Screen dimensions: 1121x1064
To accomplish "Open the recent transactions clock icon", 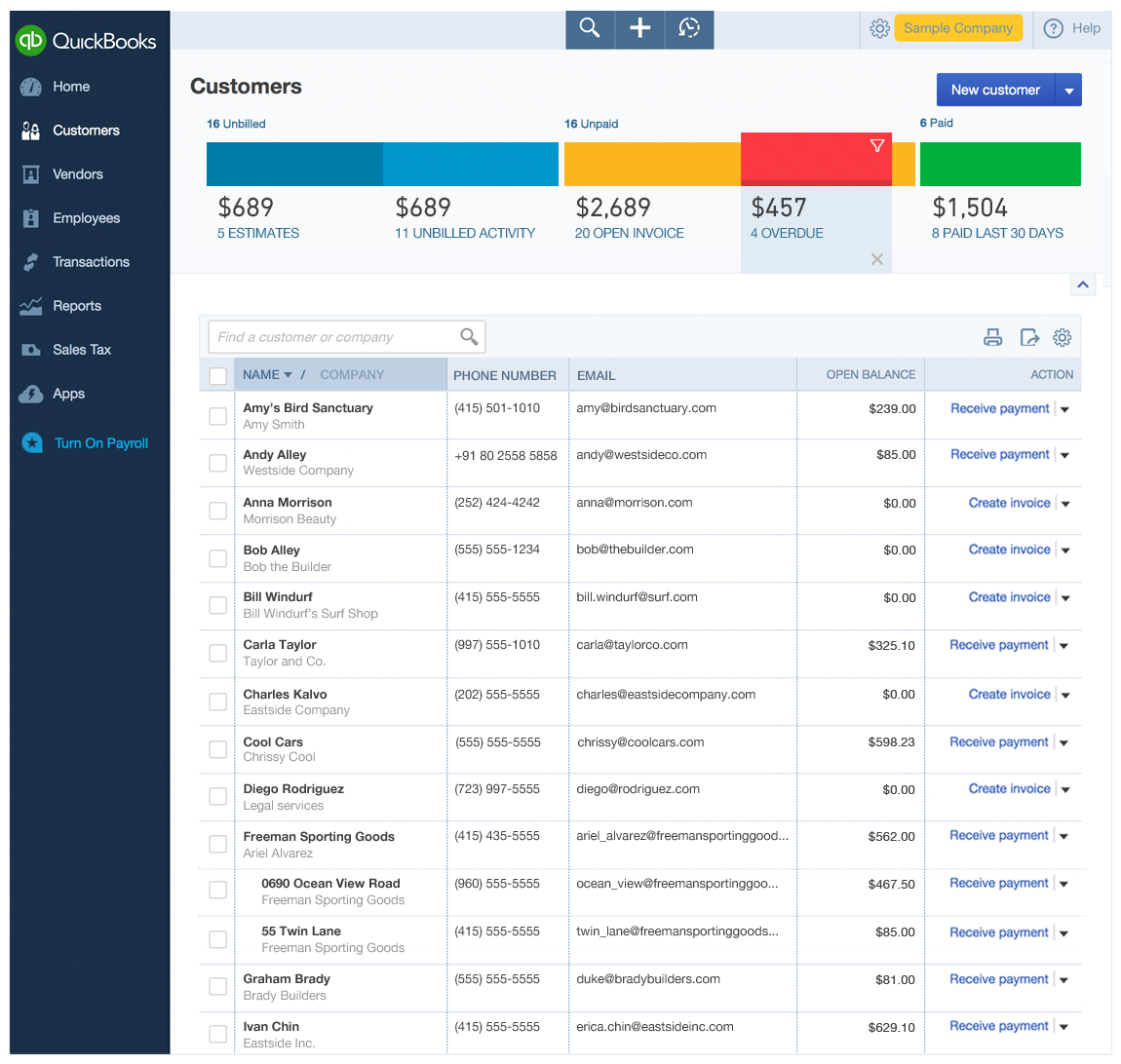I will pyautogui.click(x=689, y=28).
